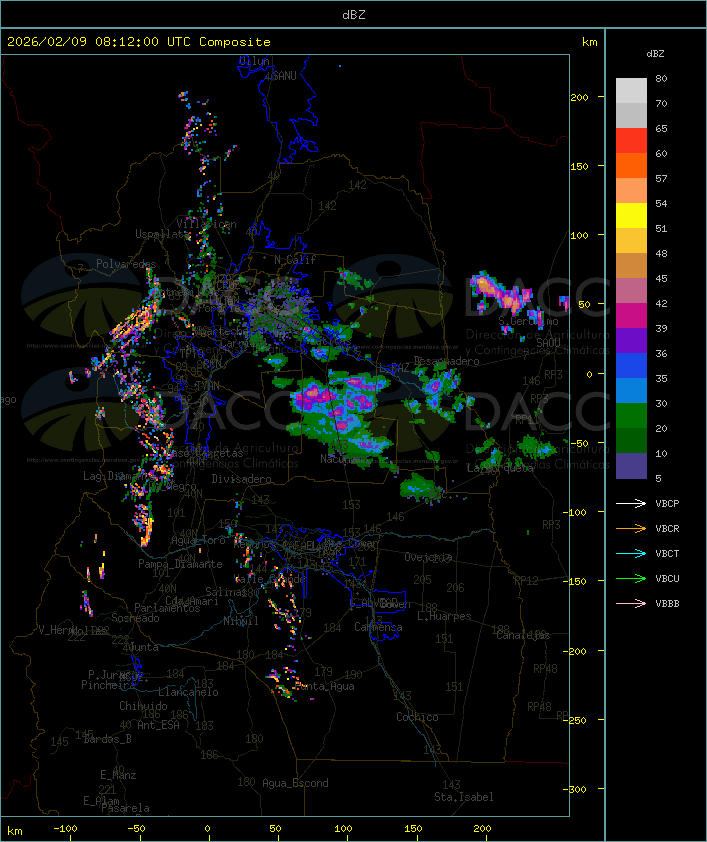
Task: Click the Desaguadero place label
Action: (x=447, y=361)
